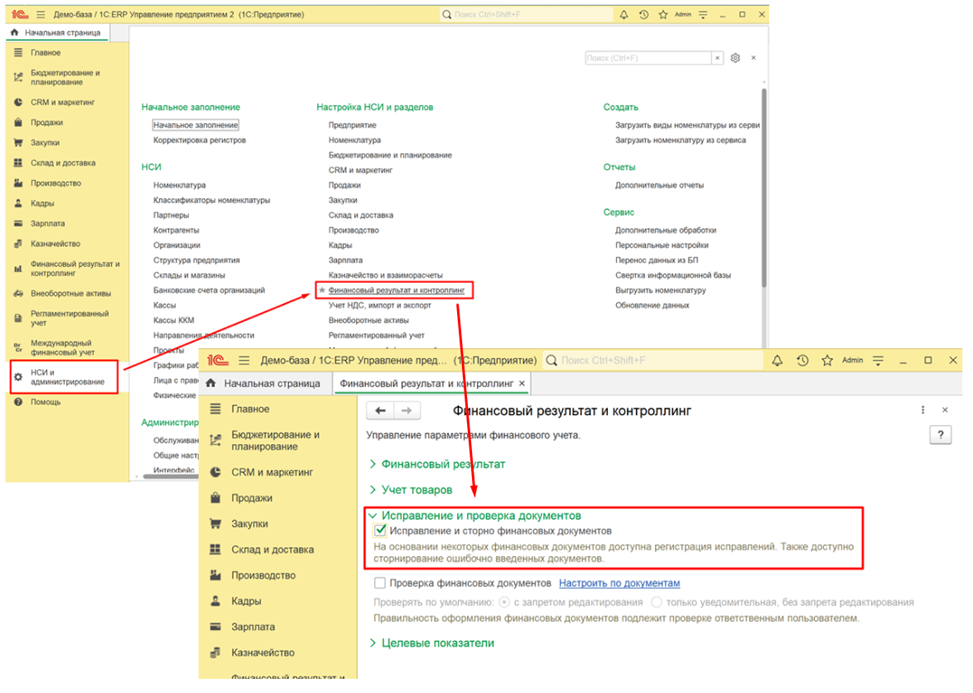The image size is (973, 693).
Task: Open Помощь in the back window sidebar
Action: pos(45,402)
